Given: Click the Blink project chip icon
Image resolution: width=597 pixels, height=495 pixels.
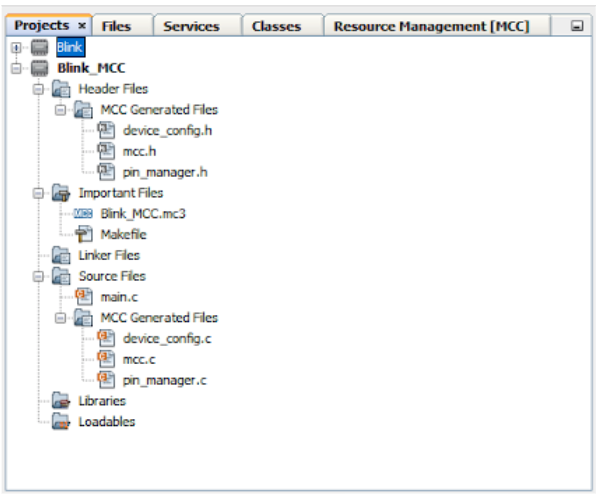Looking at the screenshot, I should click(40, 47).
